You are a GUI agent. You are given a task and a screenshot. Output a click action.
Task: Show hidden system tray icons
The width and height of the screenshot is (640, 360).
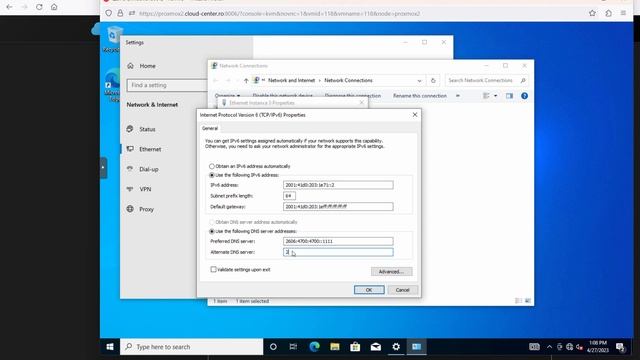[549, 347]
